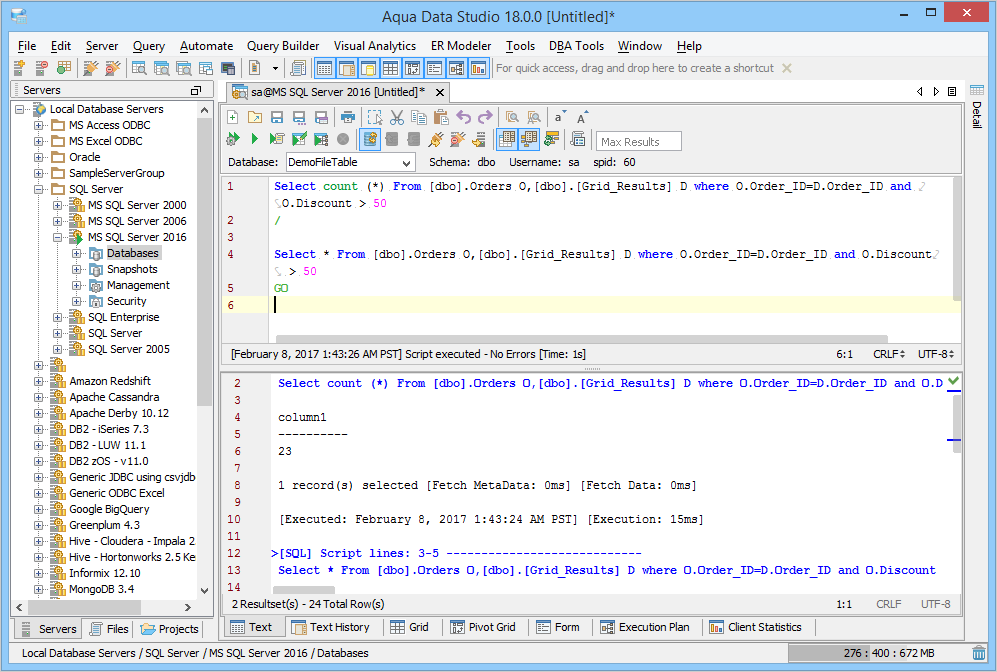Image resolution: width=997 pixels, height=672 pixels.
Task: Click the editor horizontal scrollbar
Action: pos(580,339)
